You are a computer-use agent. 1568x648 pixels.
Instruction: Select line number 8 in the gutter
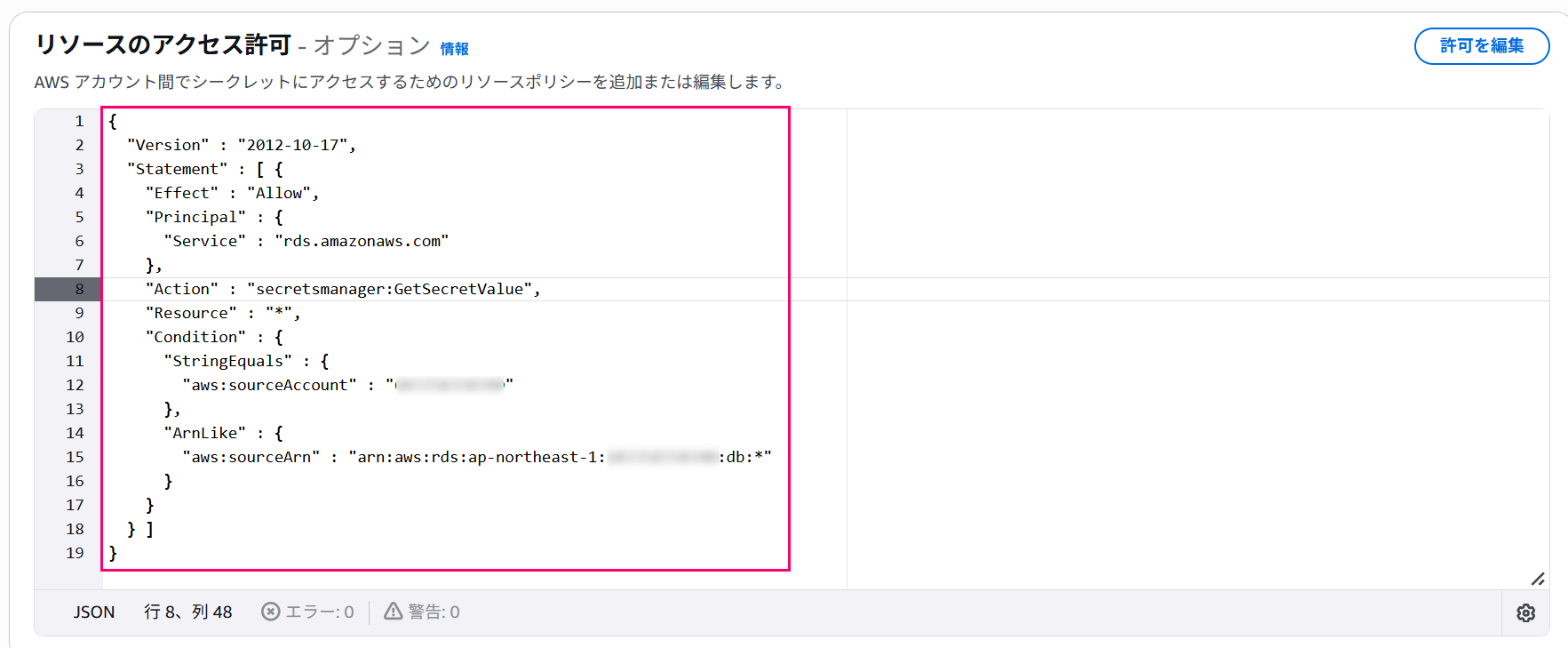(79, 289)
